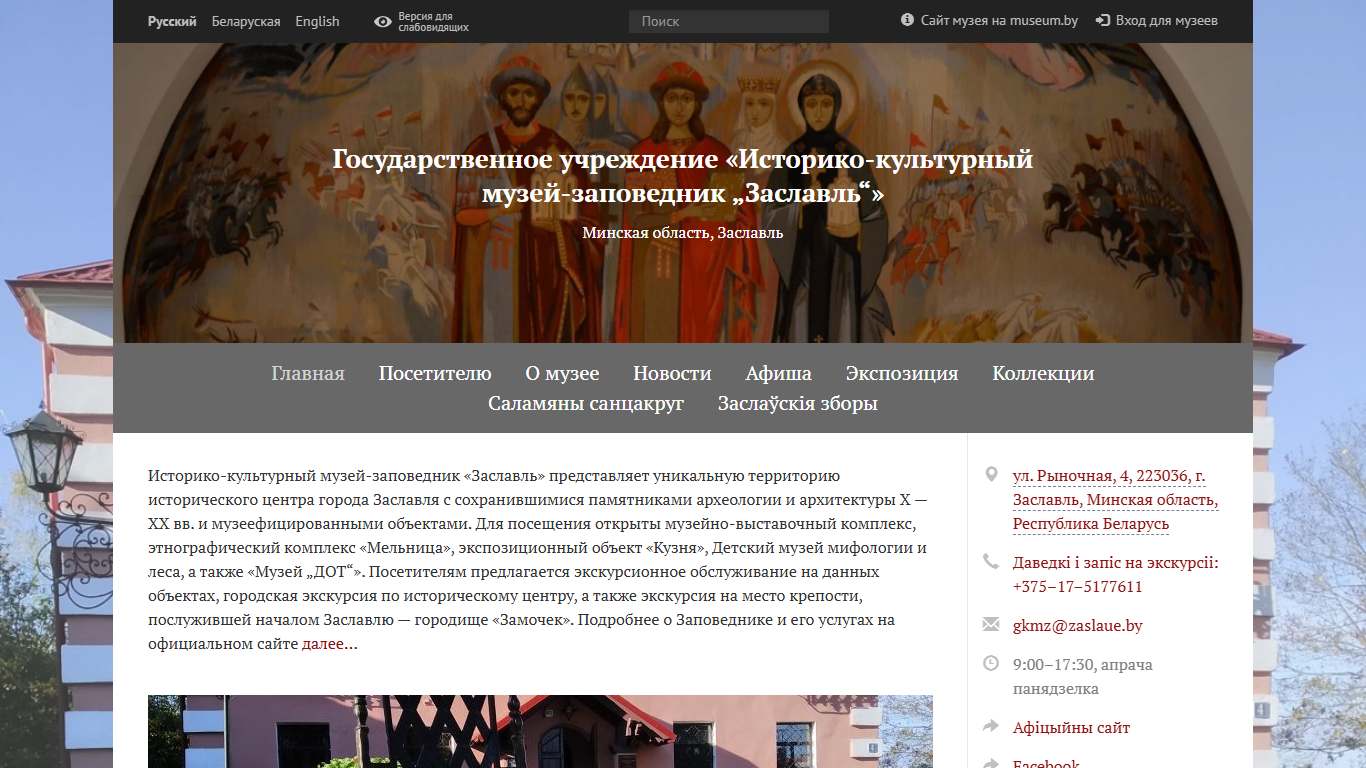Click the phone number +375–17–5177611

pos(1077,587)
